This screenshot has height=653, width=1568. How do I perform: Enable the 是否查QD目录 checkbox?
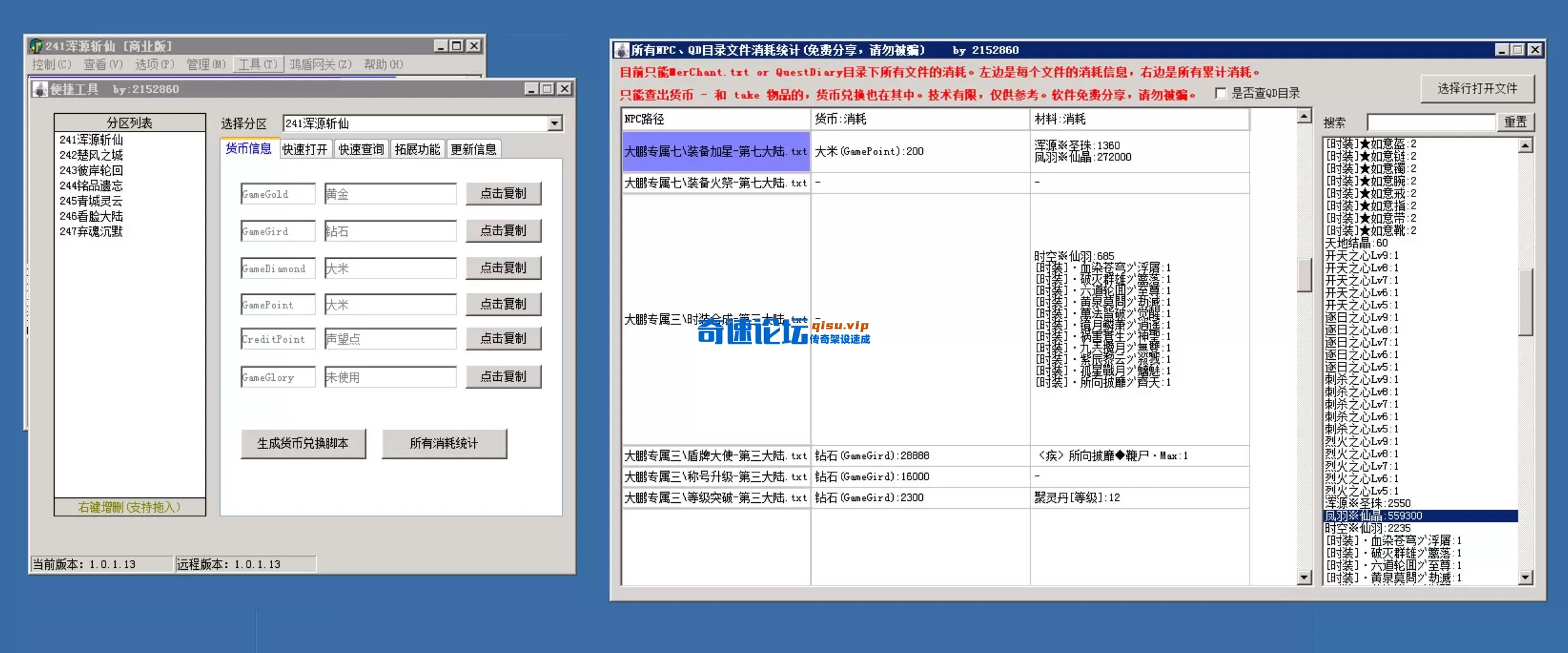[x=1220, y=93]
